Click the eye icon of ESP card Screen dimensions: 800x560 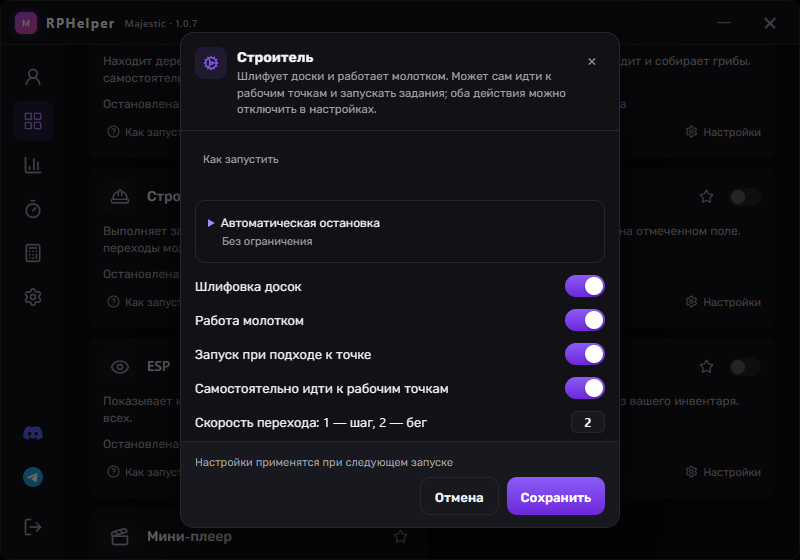120,367
